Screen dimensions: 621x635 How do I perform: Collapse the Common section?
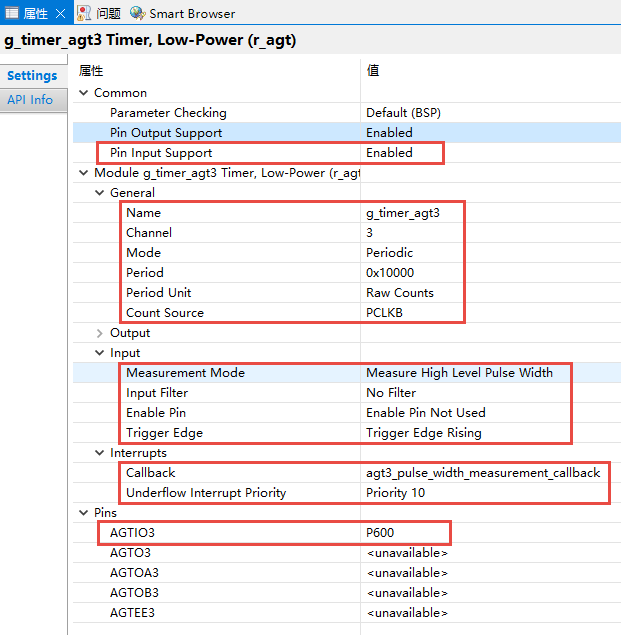point(84,93)
